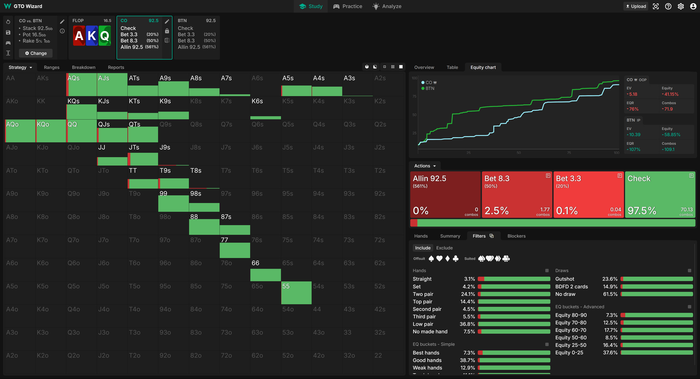
Task: Click the heart offsuit filter icon
Action: click(x=439, y=258)
